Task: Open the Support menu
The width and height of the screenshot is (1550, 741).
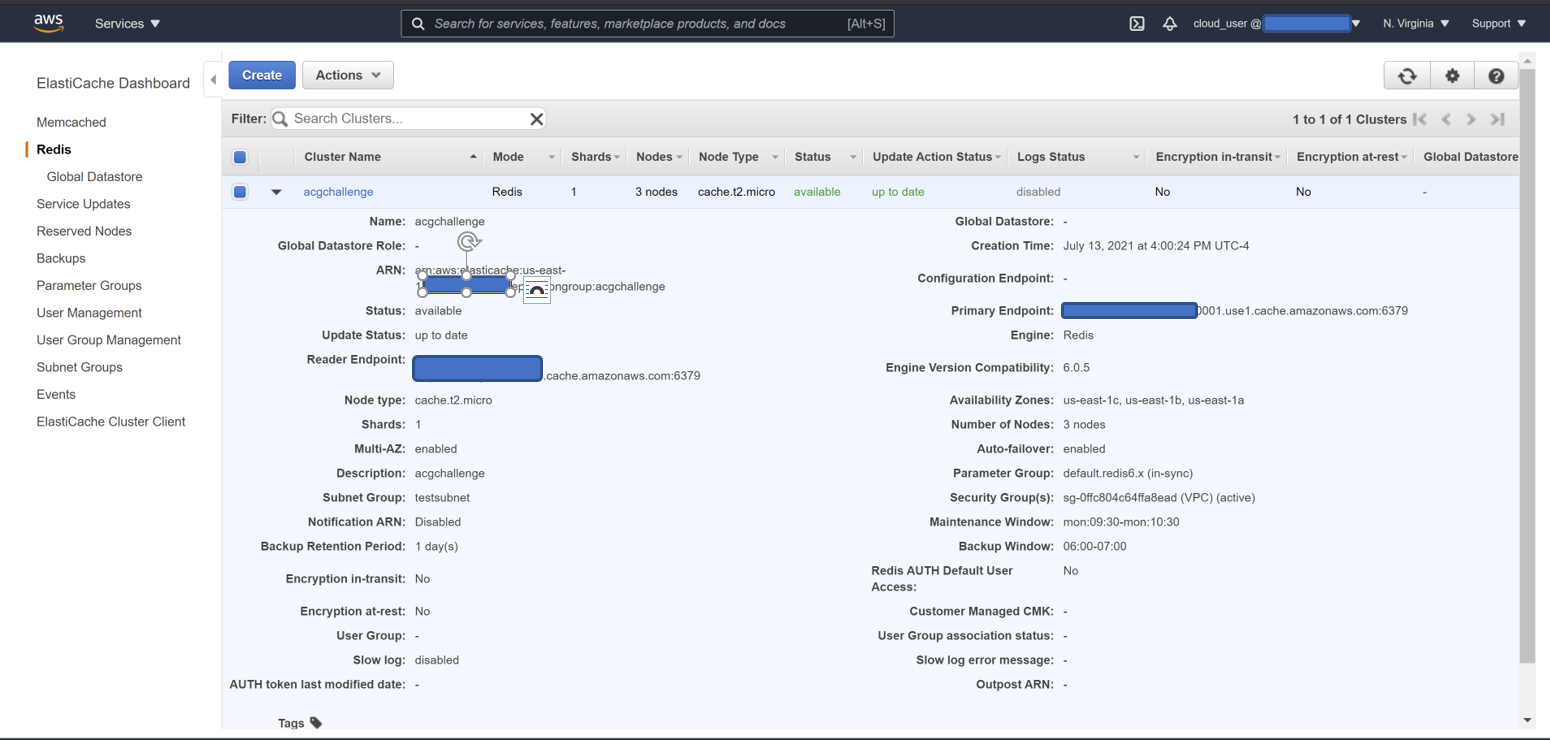Action: pos(1499,23)
